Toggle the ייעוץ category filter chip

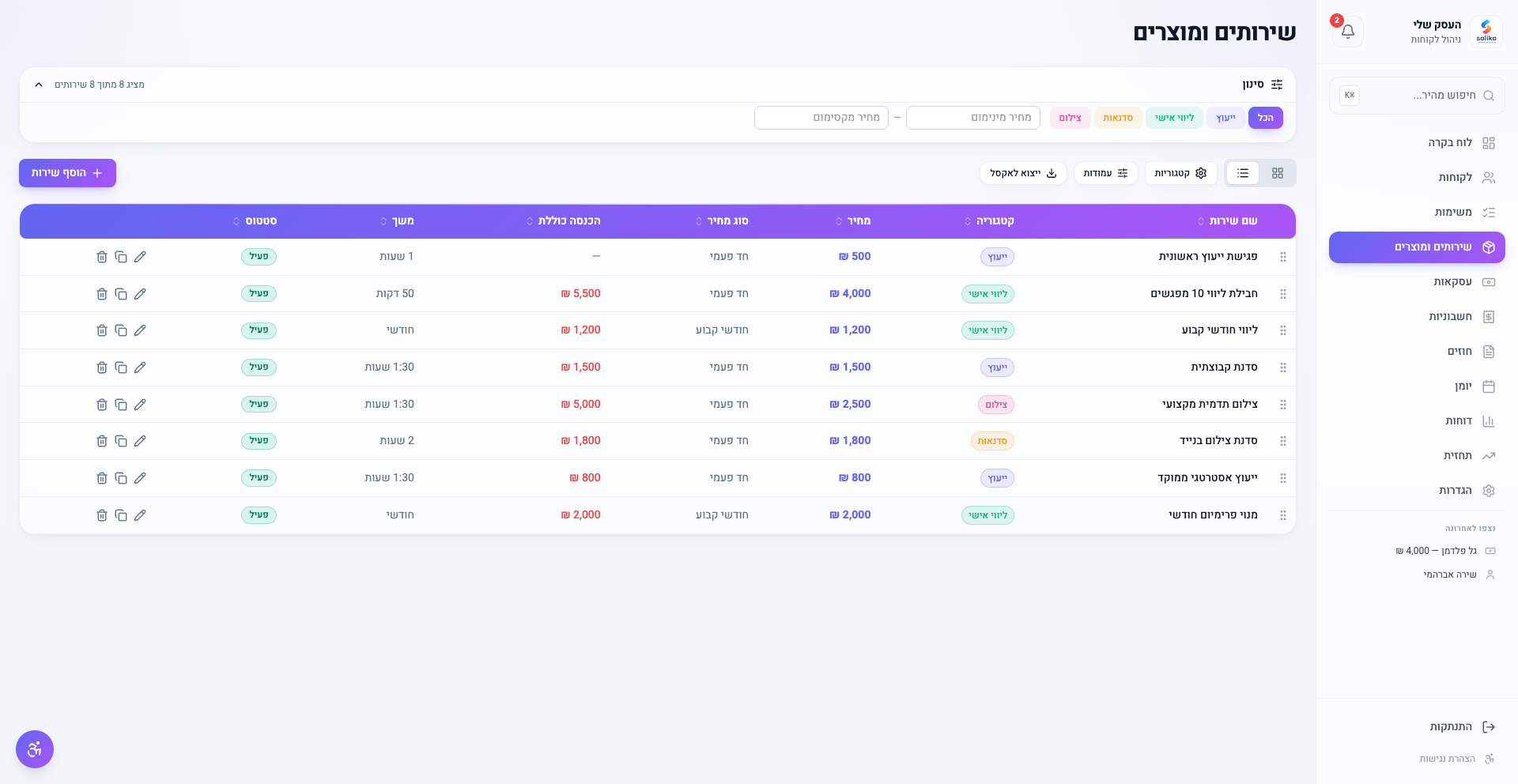[1225, 118]
